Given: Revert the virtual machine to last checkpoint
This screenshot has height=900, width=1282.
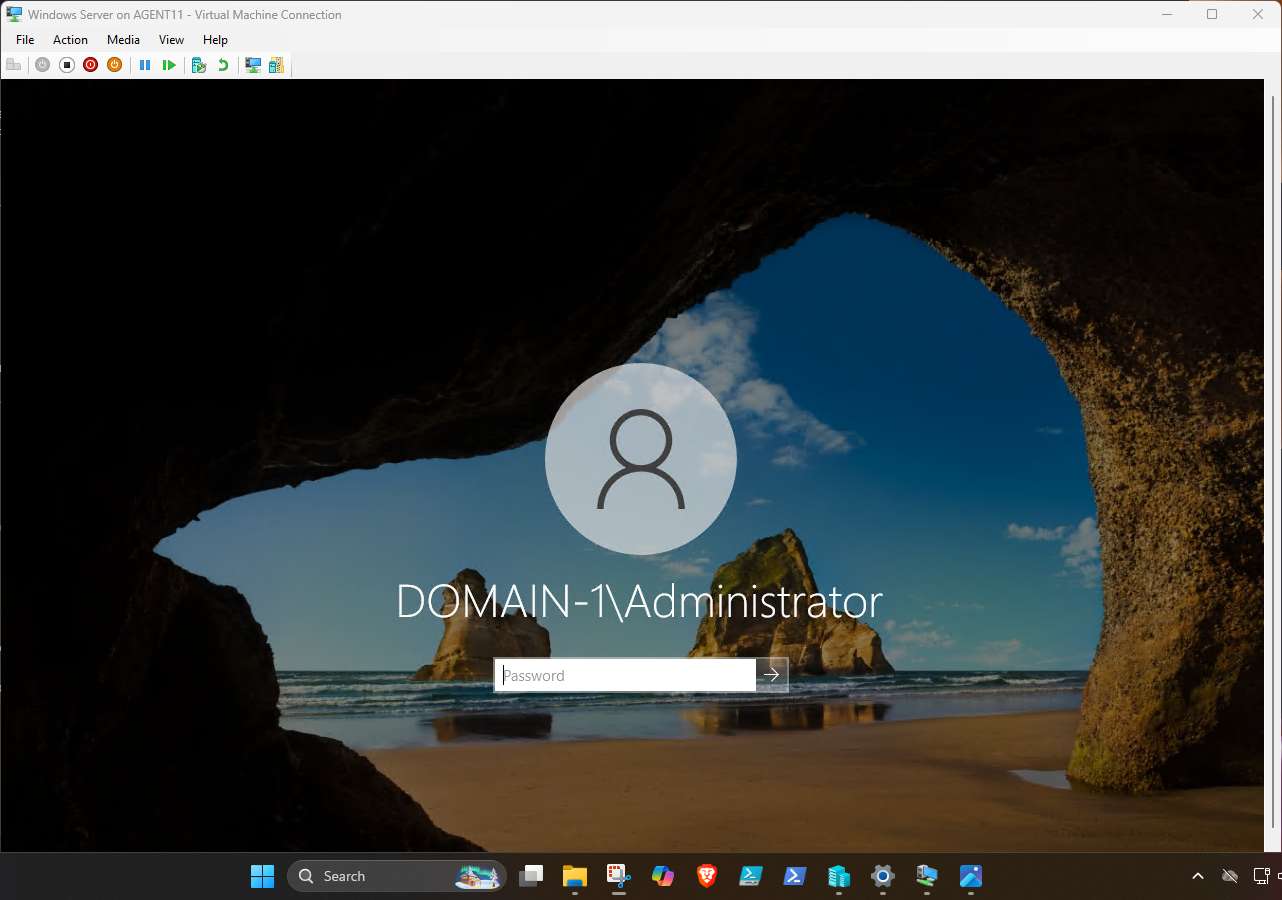Looking at the screenshot, I should click(222, 64).
